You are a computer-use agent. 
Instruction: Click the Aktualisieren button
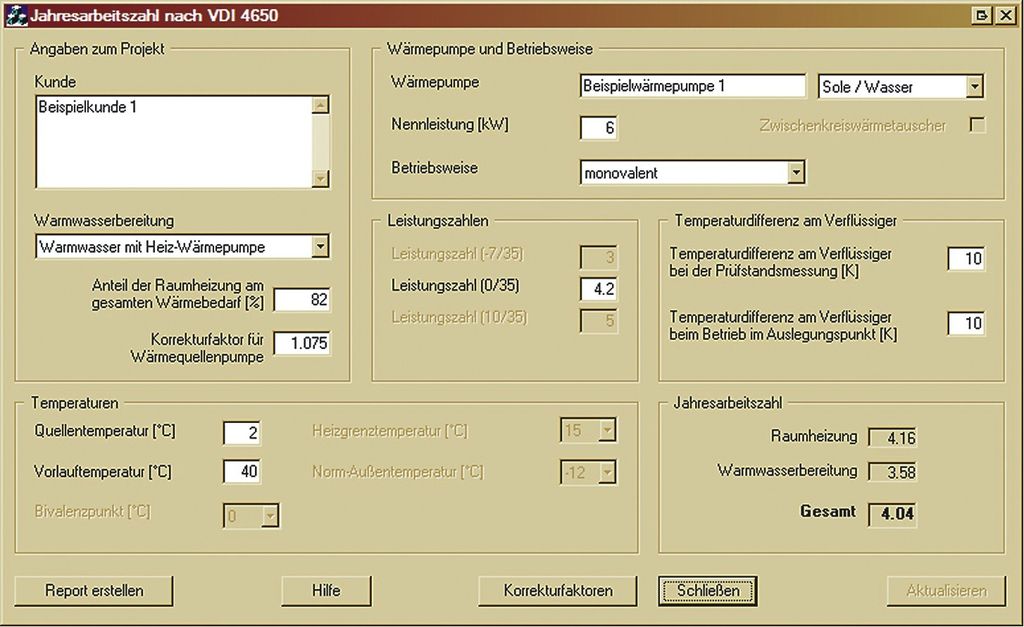(x=946, y=590)
